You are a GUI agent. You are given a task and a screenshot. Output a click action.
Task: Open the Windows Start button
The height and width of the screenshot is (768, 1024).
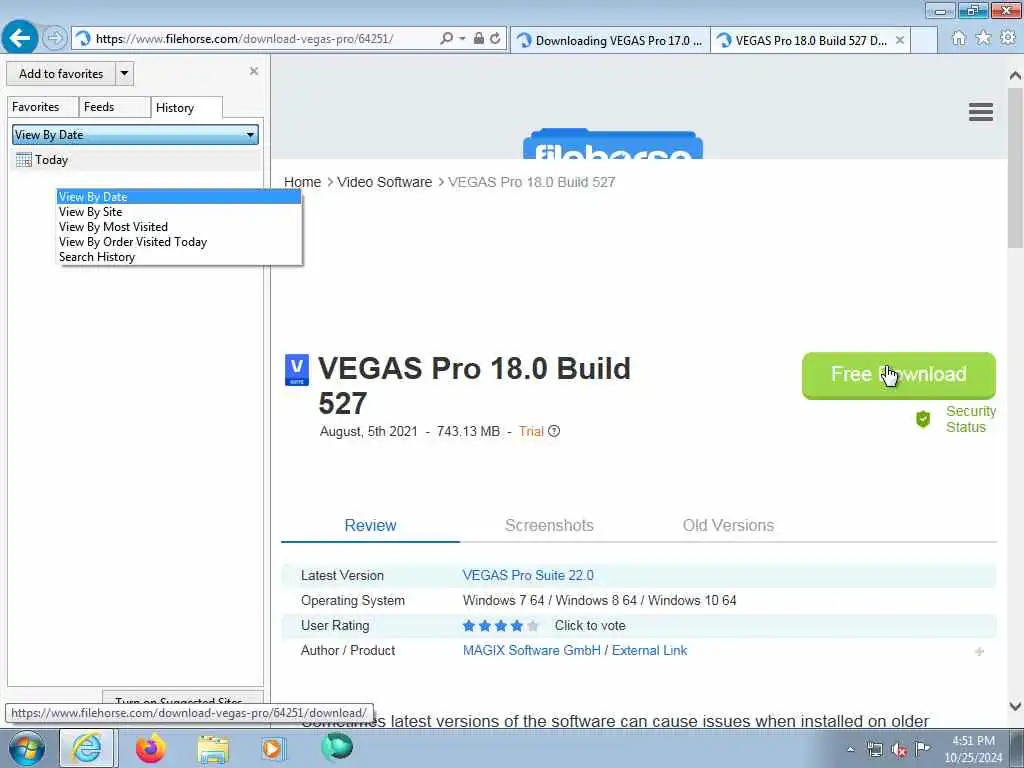pos(26,748)
